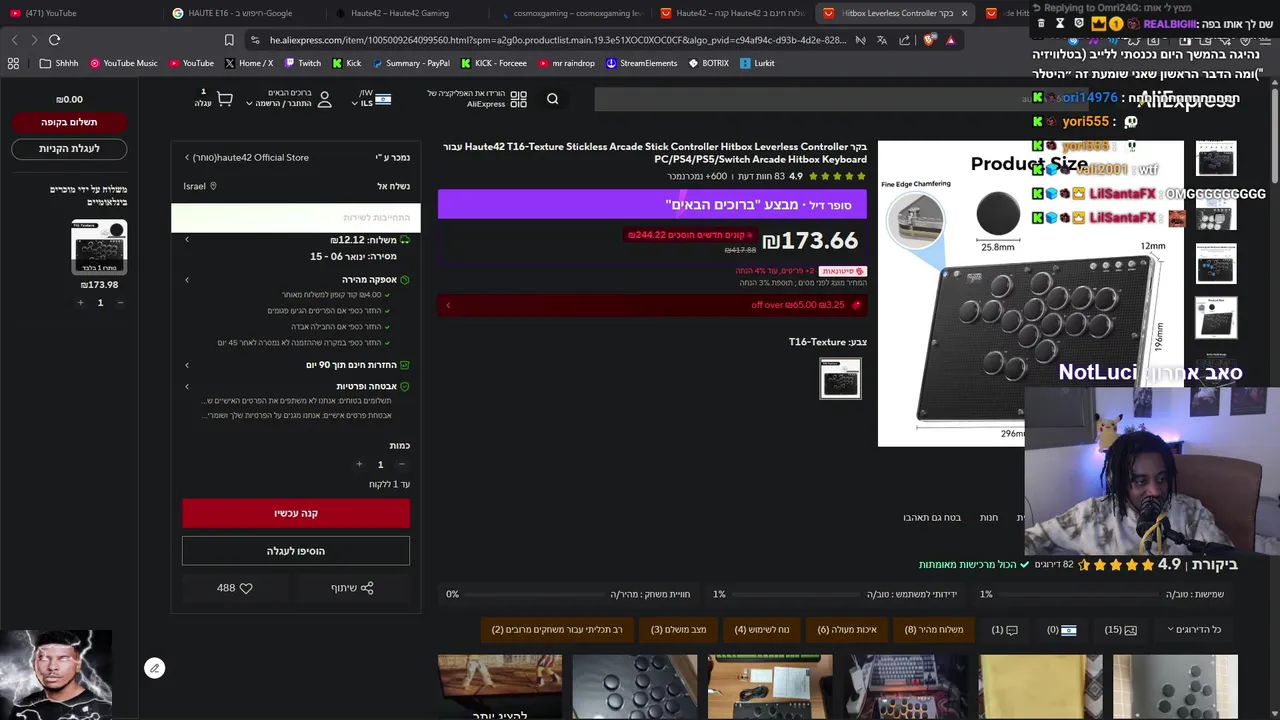Open the StreamElements bookmark
1280x720 pixels.
click(642, 63)
